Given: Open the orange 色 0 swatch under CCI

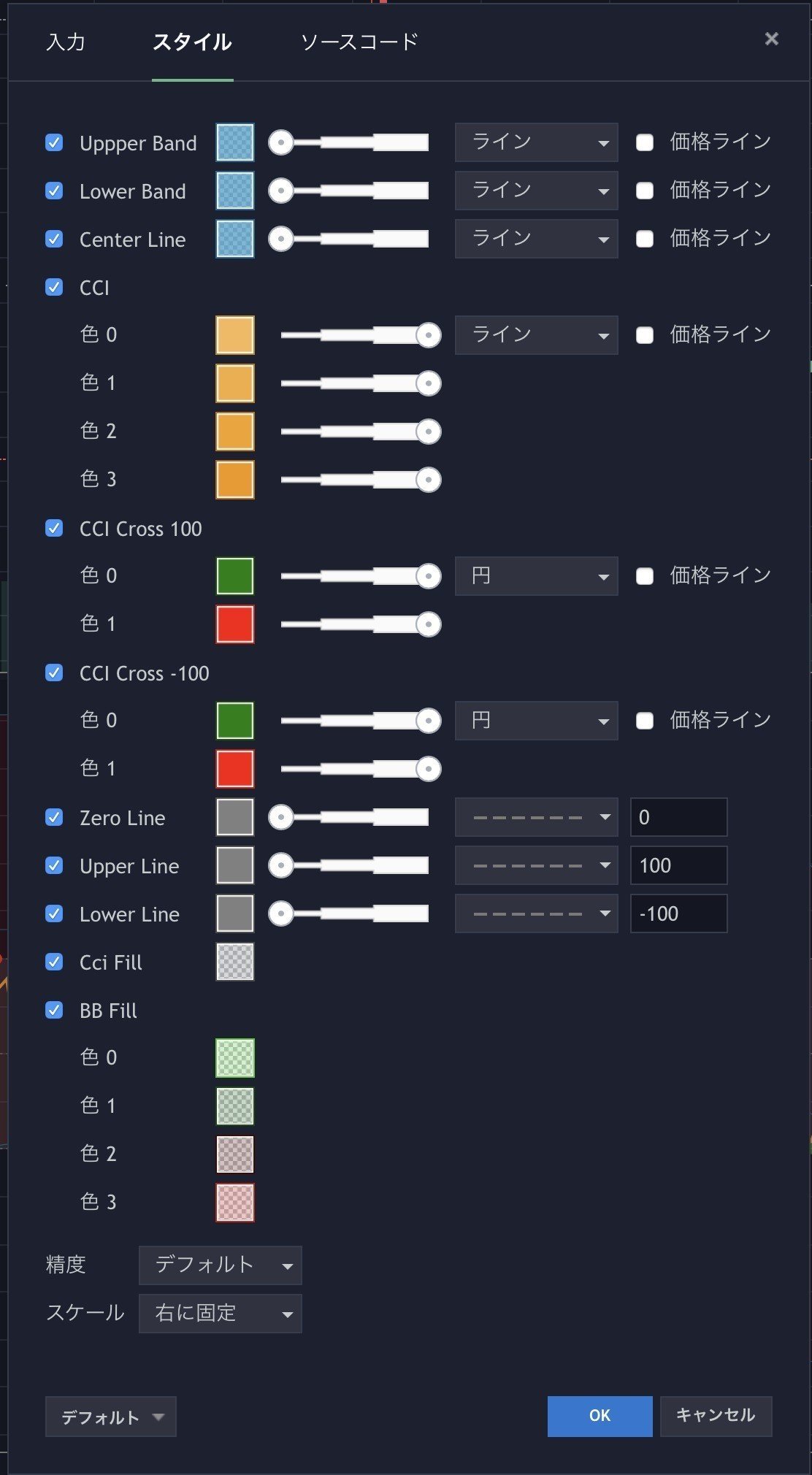Looking at the screenshot, I should pyautogui.click(x=234, y=335).
